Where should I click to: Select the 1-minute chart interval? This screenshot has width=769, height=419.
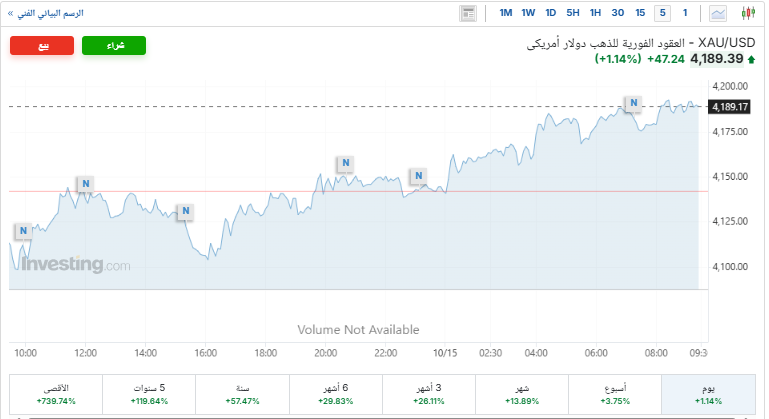pyautogui.click(x=685, y=13)
